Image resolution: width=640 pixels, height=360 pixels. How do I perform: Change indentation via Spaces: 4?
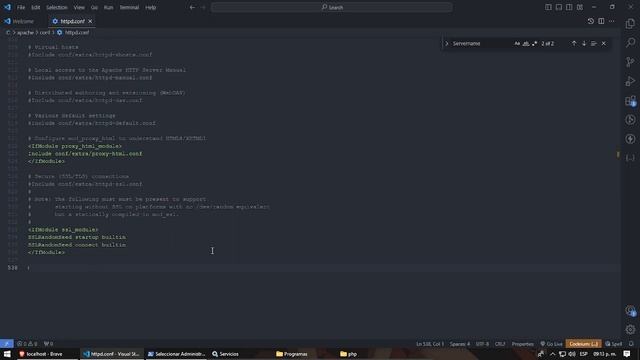460,344
